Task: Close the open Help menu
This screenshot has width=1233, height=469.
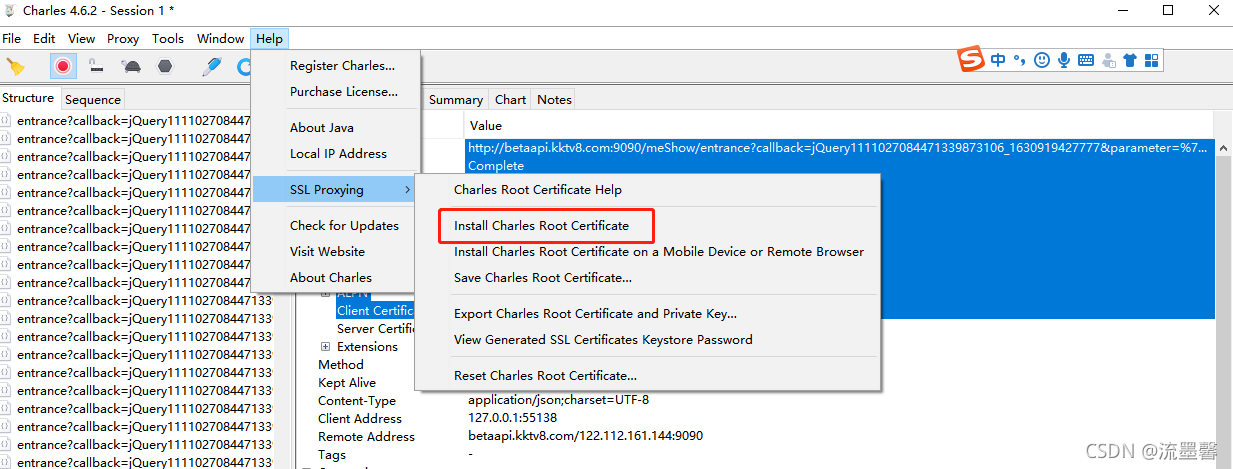Action: pos(270,39)
